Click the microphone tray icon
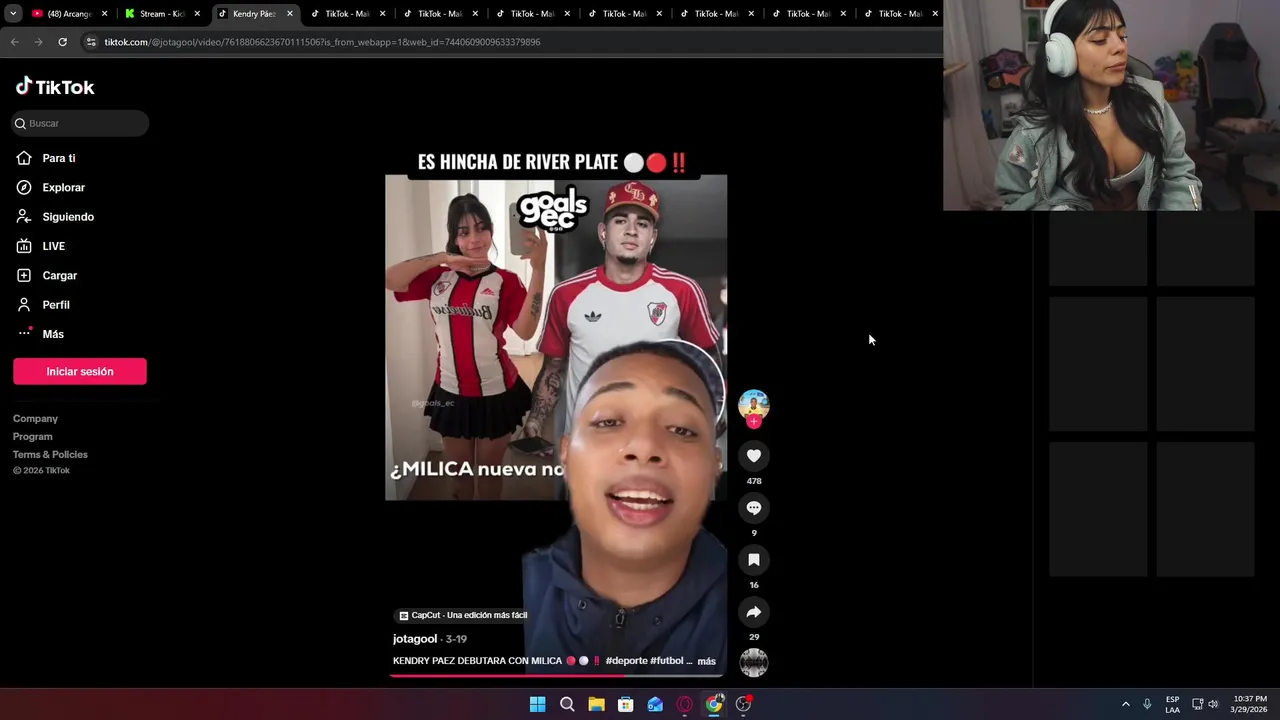The width and height of the screenshot is (1280, 720). point(1147,704)
